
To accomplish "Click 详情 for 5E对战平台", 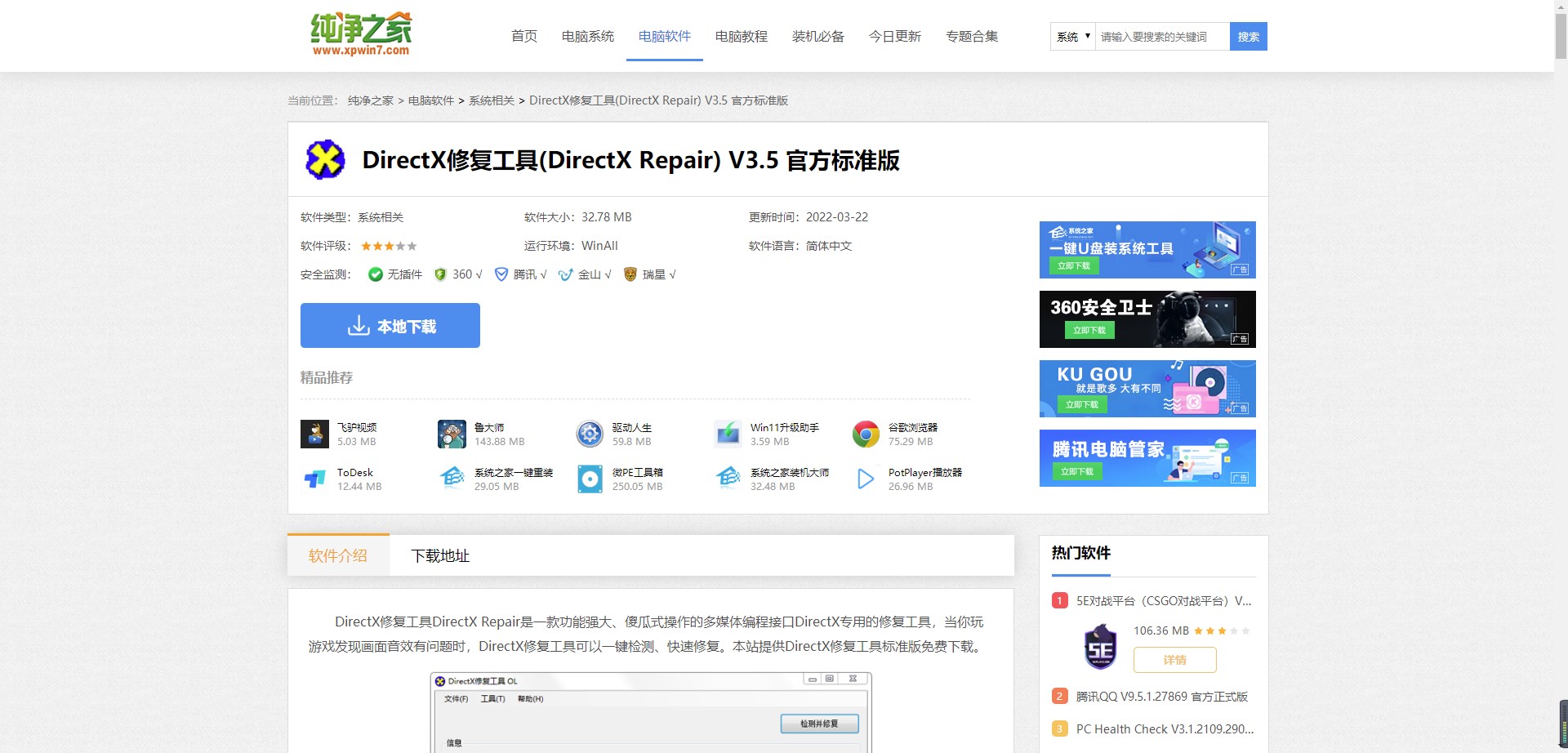I will pos(1174,660).
